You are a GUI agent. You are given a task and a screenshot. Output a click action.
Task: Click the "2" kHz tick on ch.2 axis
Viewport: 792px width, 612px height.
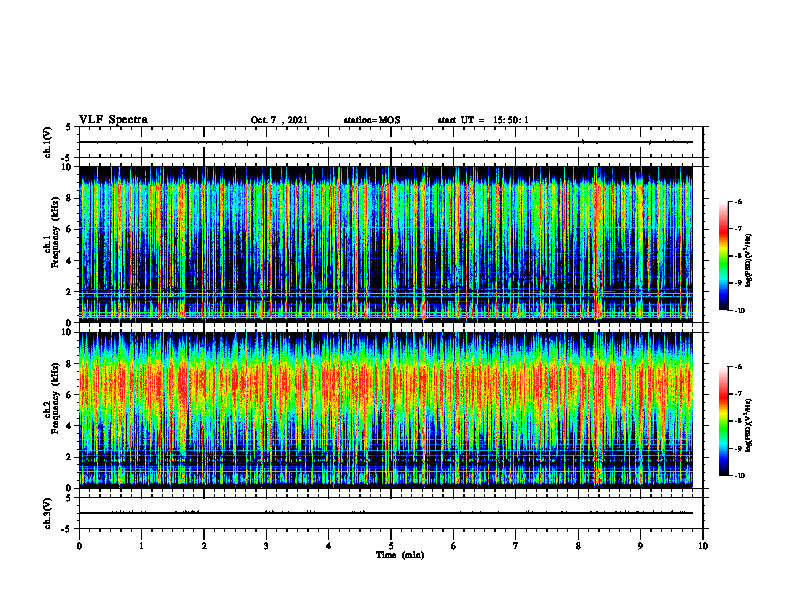pos(70,457)
